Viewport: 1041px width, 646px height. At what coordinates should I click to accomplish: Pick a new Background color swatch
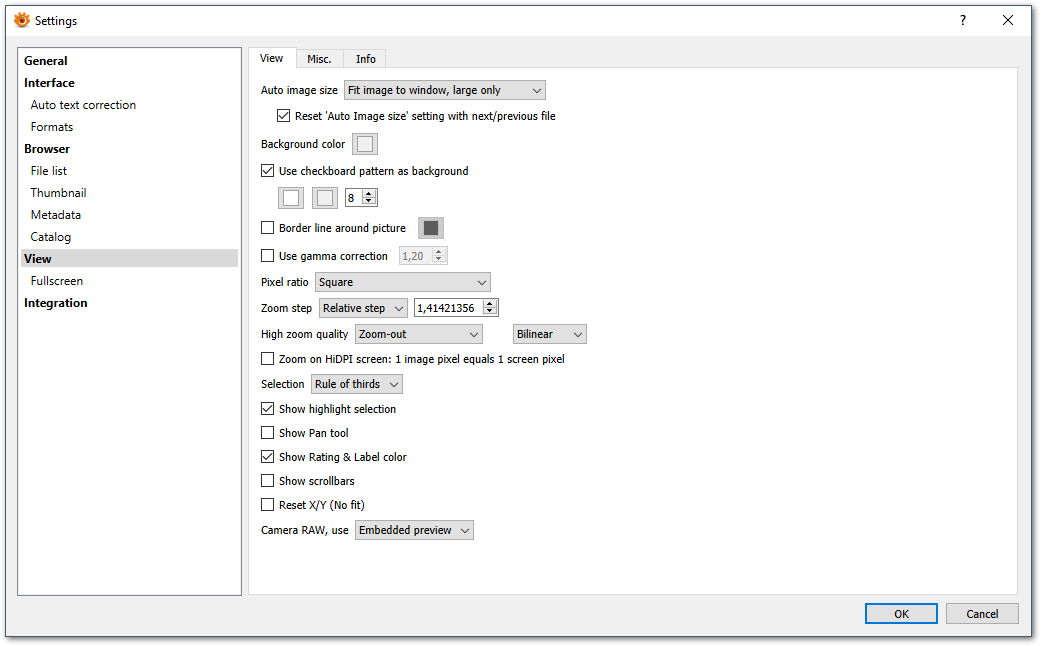pos(365,144)
